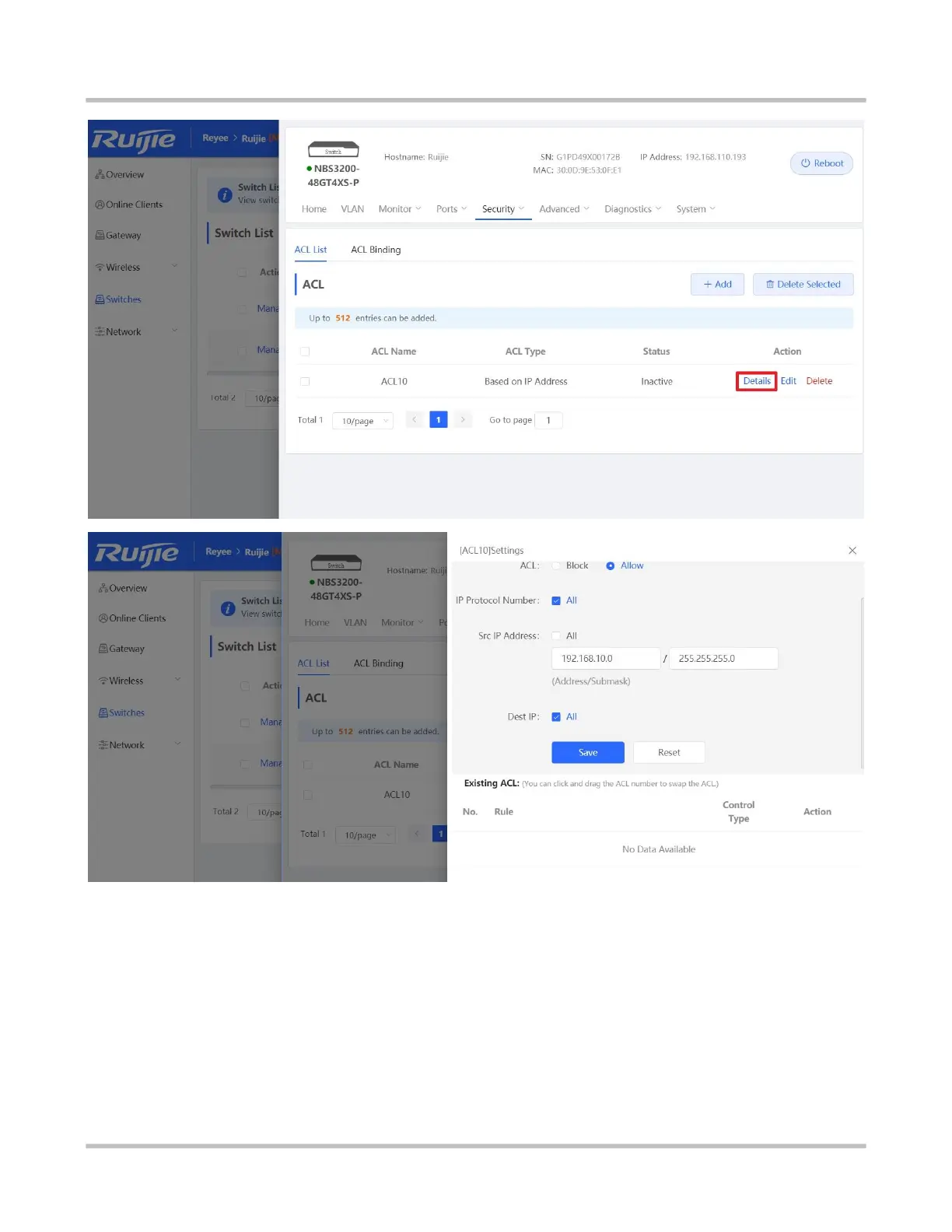
Task: Open Gateway in the bottom sidebar
Action: [x=121, y=649]
